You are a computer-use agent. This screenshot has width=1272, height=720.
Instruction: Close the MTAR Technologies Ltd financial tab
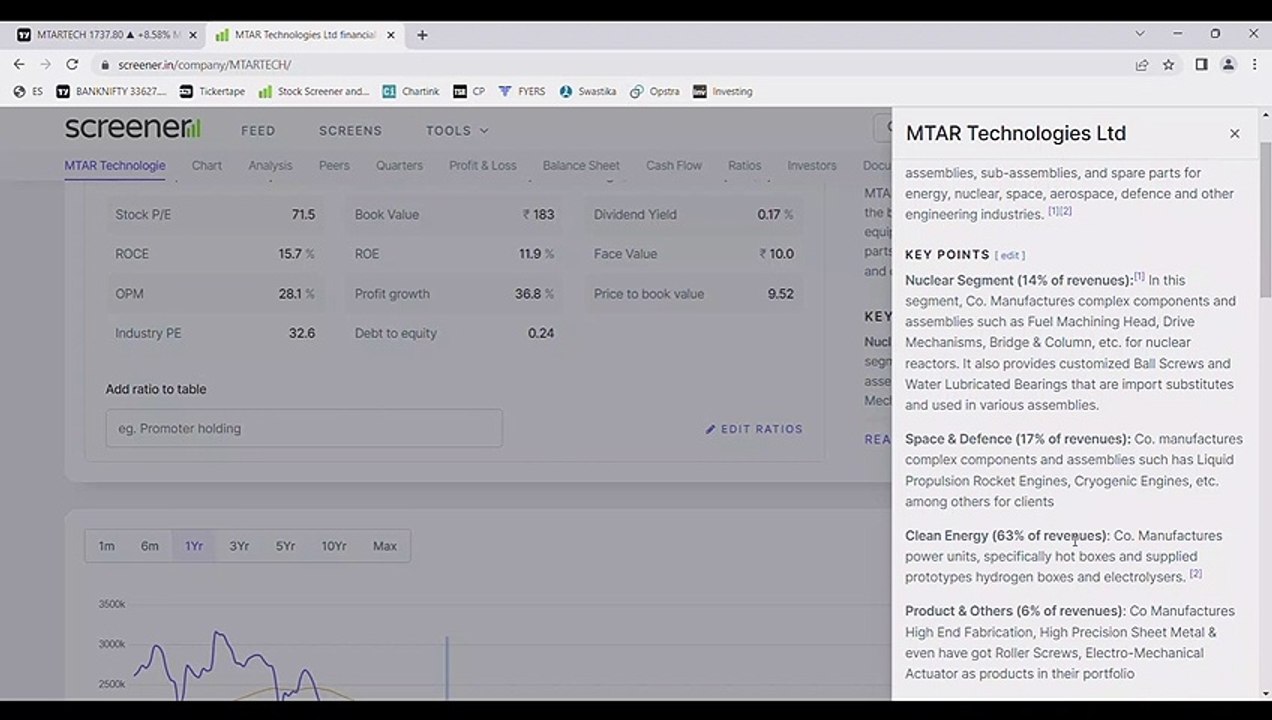391,35
